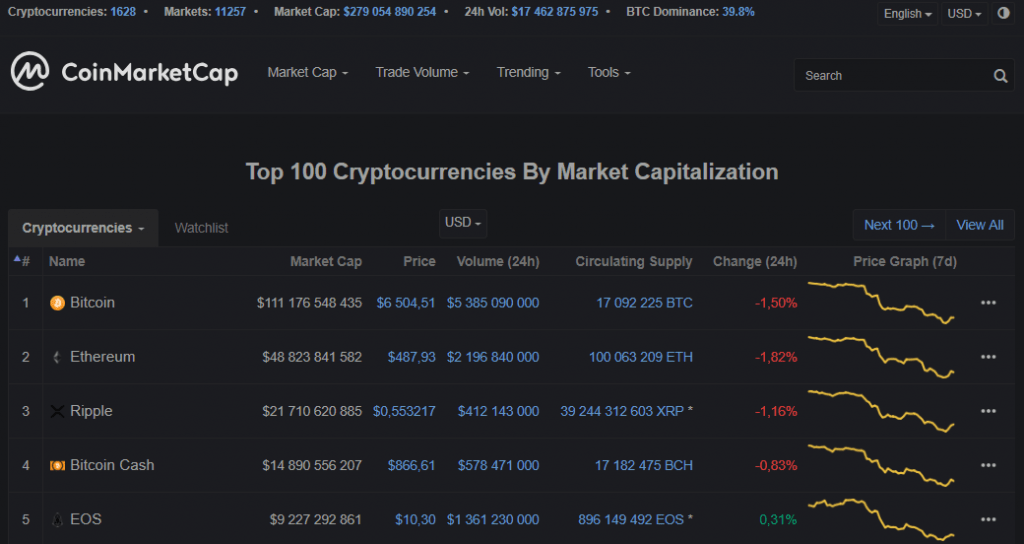Screen dimensions: 1024x544
Task: Click the Bitcoin coin icon
Action: pos(57,303)
